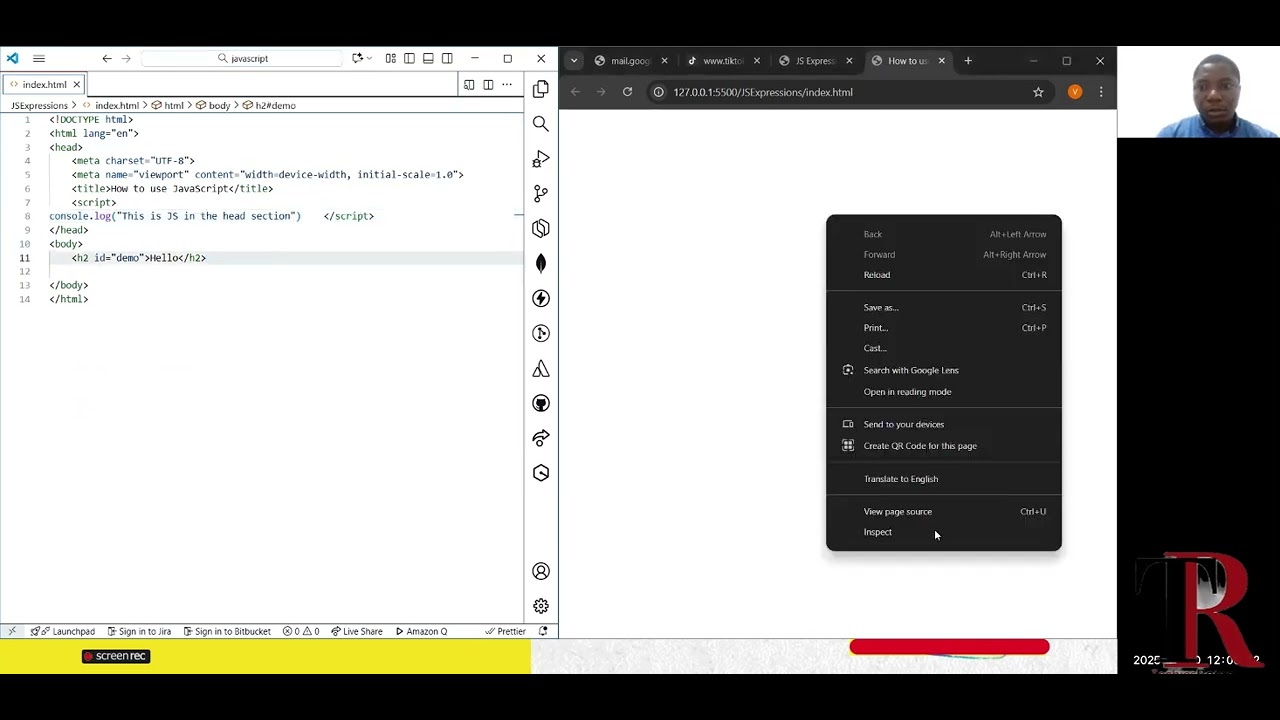Viewport: 1280px width, 720px height.
Task: Open the Search view in VS Code sidebar
Action: pyautogui.click(x=541, y=124)
